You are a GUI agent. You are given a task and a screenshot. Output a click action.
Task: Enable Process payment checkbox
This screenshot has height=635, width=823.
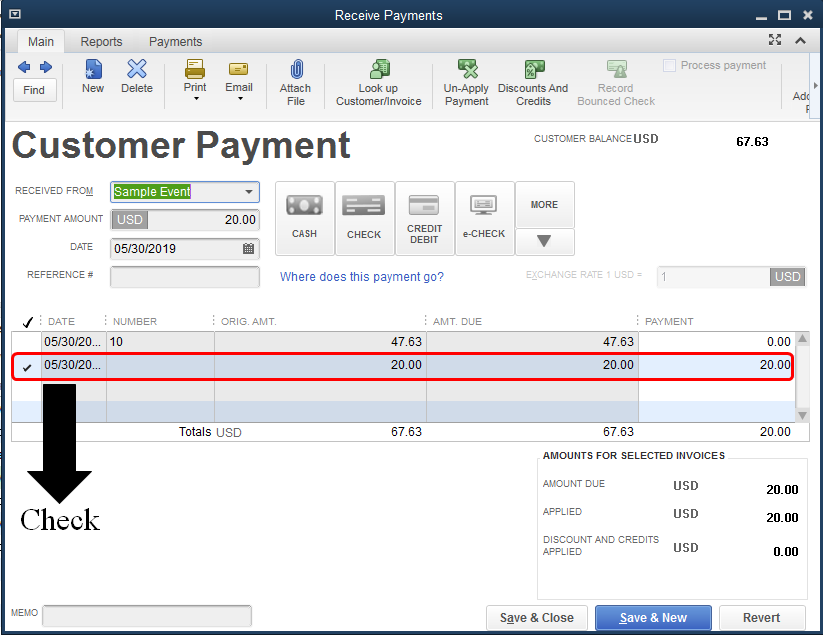coord(669,66)
